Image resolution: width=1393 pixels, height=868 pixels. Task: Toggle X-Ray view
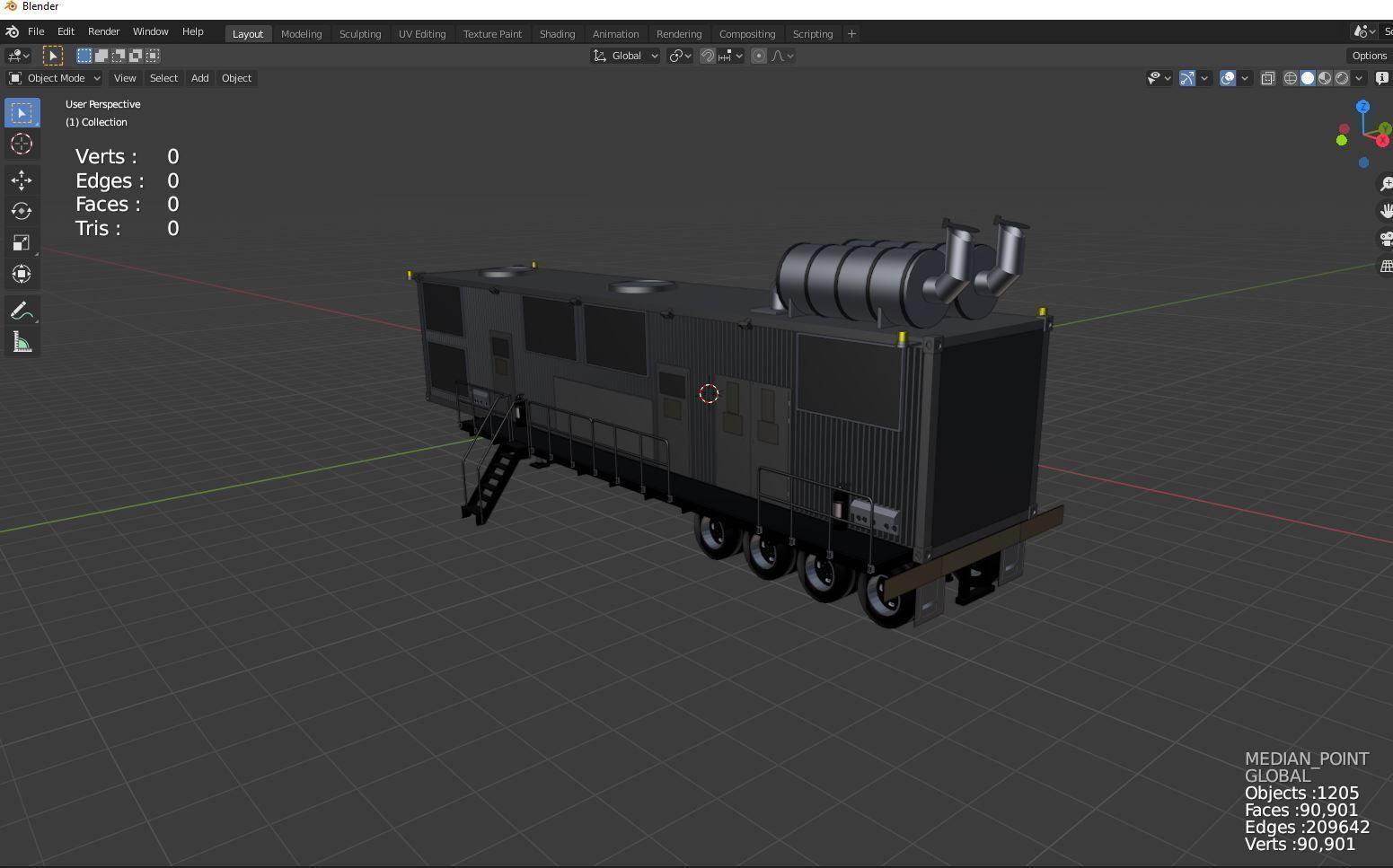pyautogui.click(x=1268, y=78)
